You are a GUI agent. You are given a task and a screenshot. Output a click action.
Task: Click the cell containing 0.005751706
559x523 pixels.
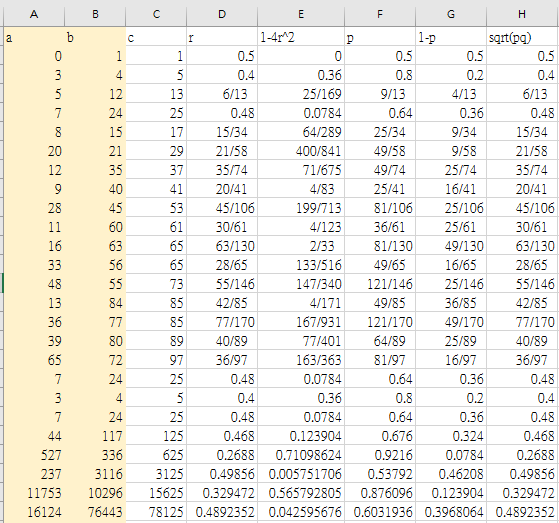301,474
